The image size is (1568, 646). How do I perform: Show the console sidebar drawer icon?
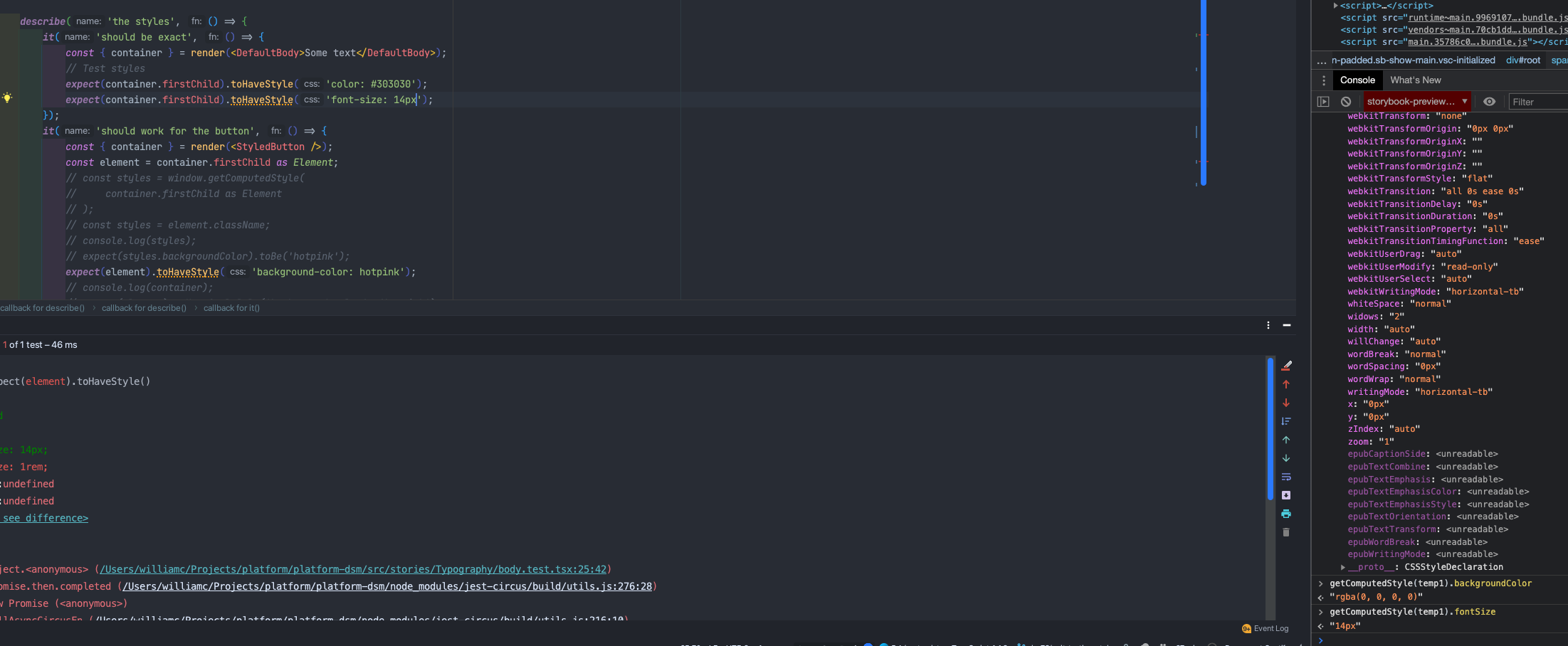pyautogui.click(x=1322, y=101)
